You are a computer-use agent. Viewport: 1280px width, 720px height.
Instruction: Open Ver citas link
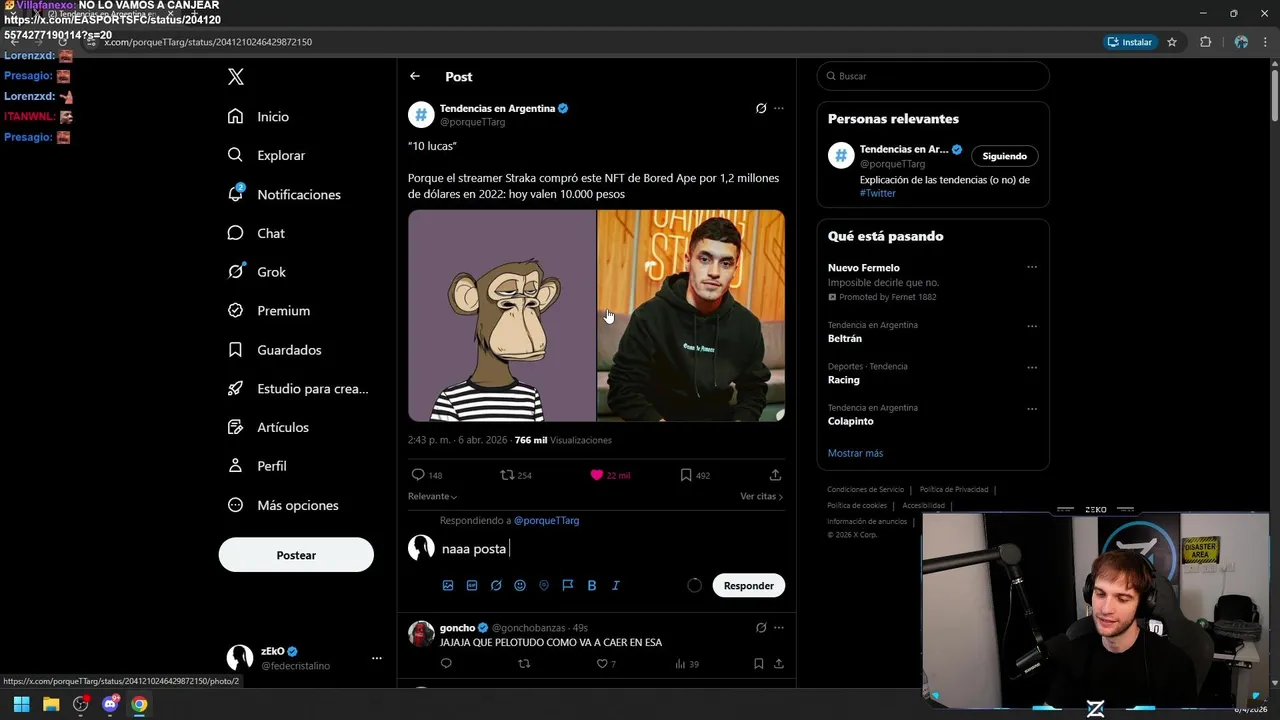pos(761,496)
